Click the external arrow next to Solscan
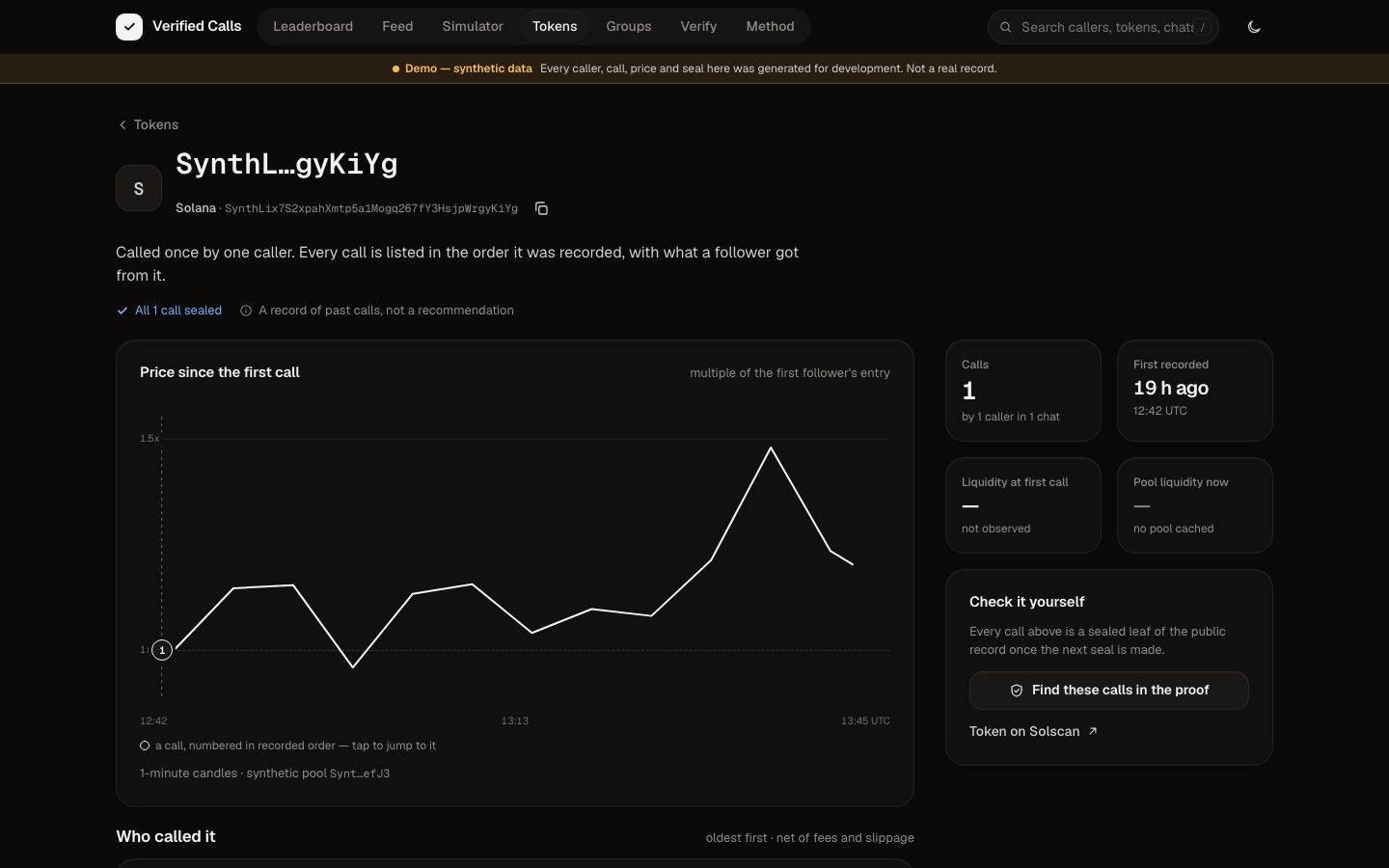 click(x=1093, y=731)
